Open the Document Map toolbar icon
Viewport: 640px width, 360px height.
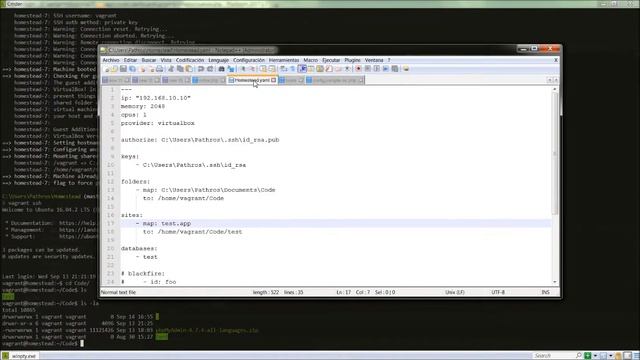click(x=320, y=69)
